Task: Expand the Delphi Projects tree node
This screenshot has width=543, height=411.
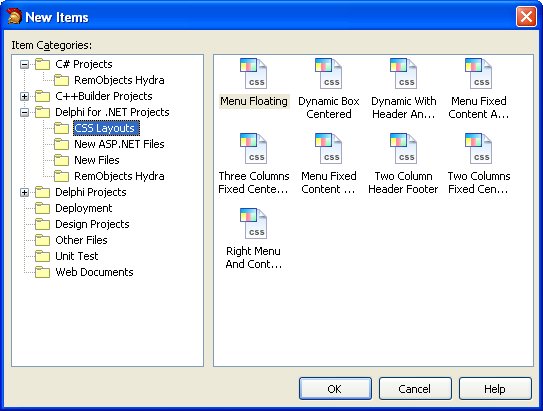Action: pyautogui.click(x=24, y=192)
